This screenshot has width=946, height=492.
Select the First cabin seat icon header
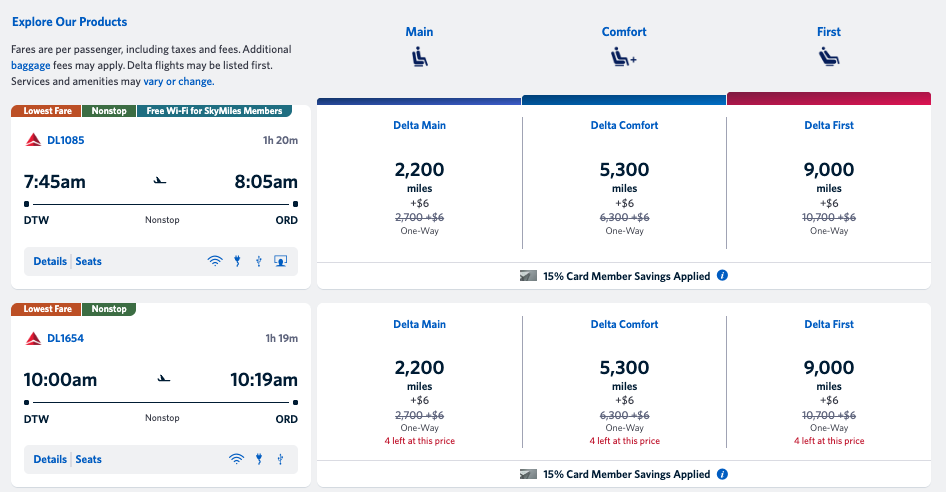click(829, 57)
